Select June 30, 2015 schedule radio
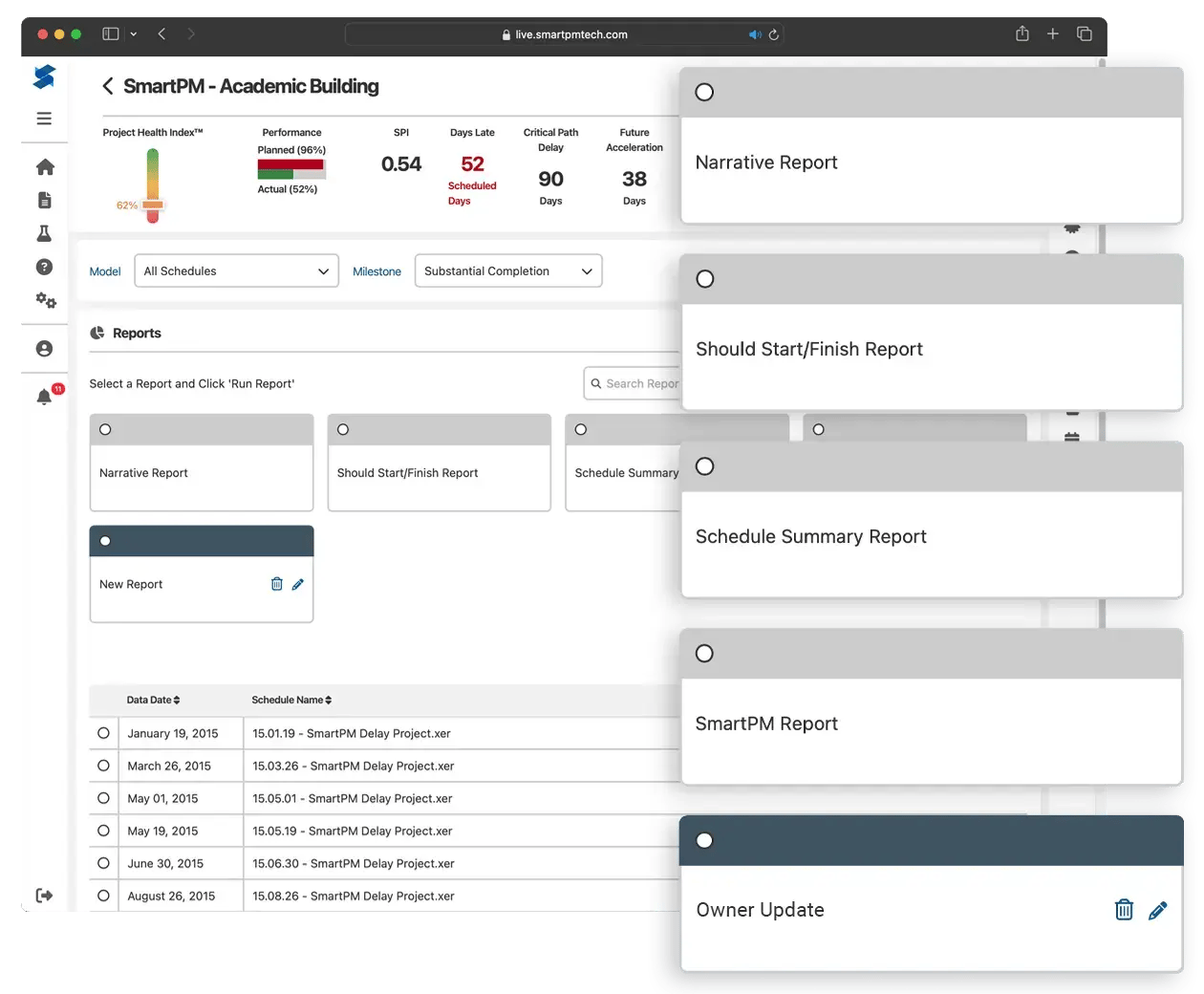 (103, 863)
